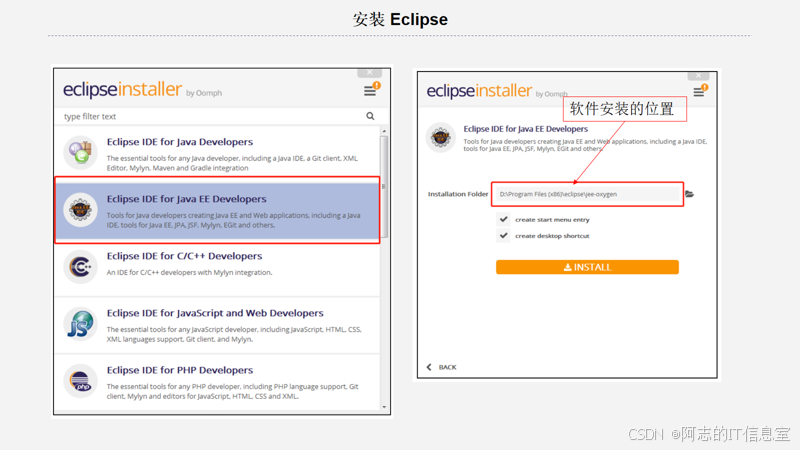Click JavaScript description mentioning HTML, CSS
This screenshot has width=800, height=450.
[x=234, y=334]
